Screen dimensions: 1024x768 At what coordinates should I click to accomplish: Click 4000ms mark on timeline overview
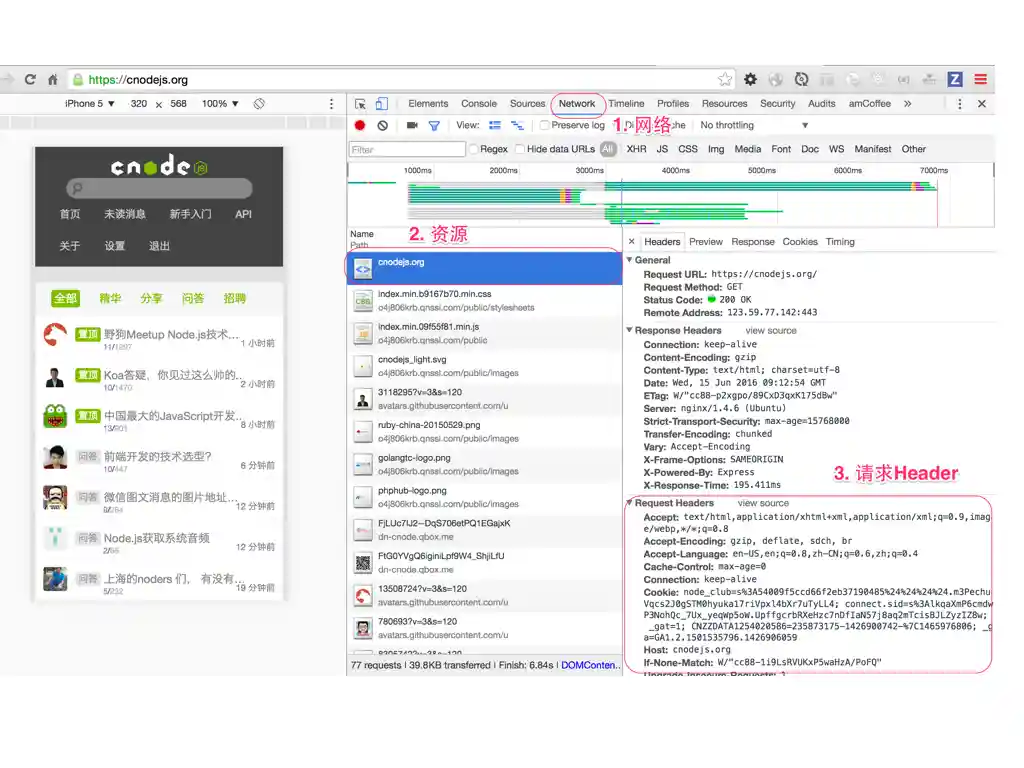coord(675,170)
